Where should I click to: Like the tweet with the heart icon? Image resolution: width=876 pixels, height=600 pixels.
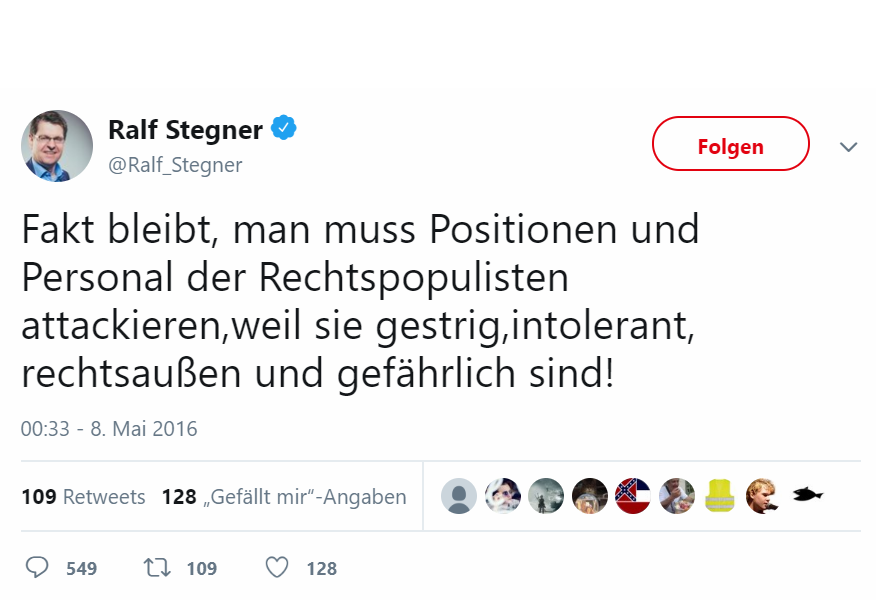pos(277,568)
